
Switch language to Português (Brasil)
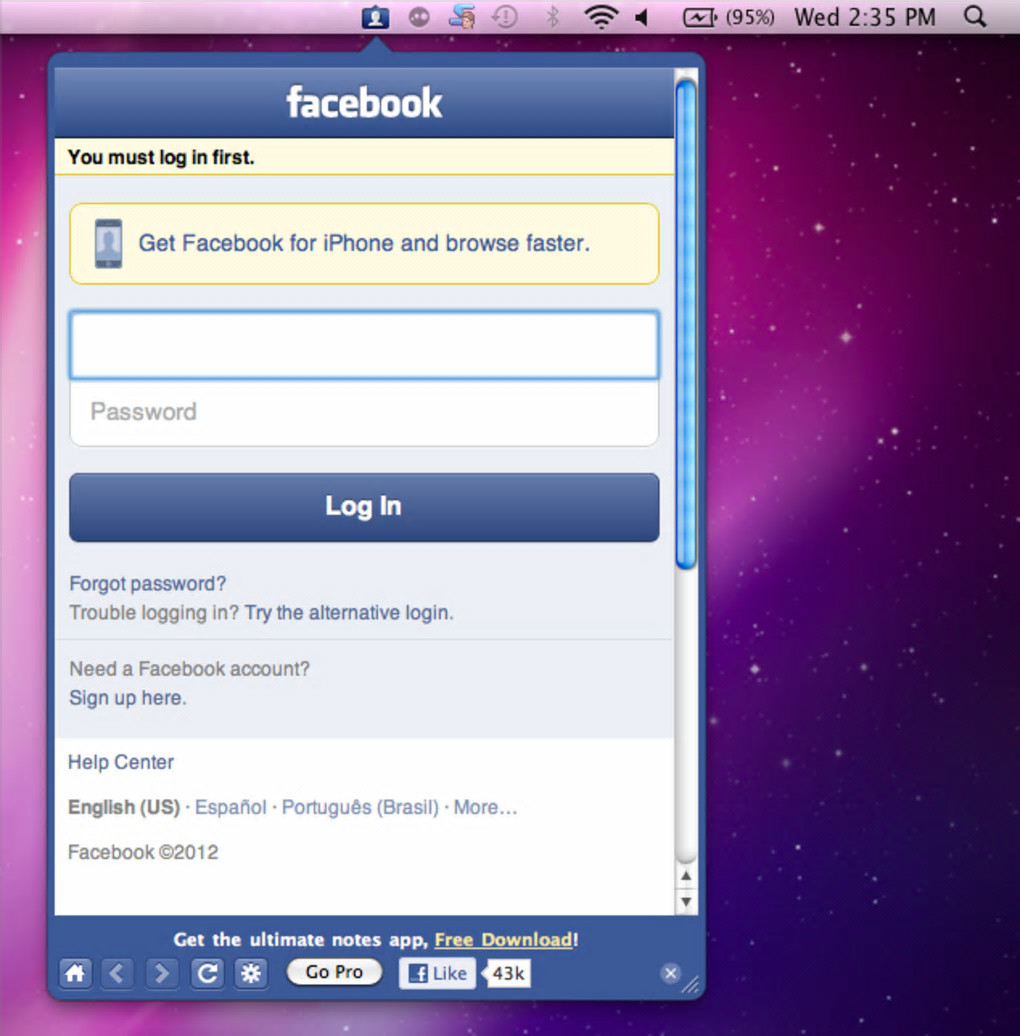pos(360,807)
